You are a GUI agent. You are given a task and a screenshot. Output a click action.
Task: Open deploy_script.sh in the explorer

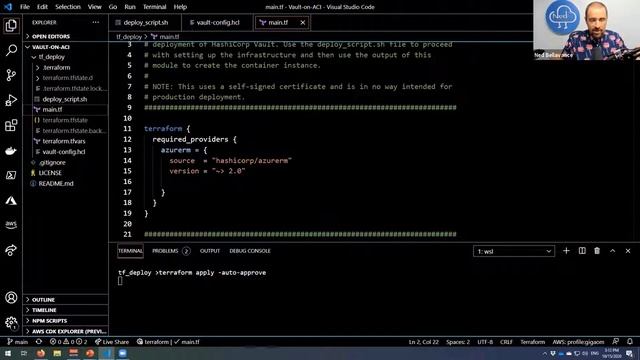point(66,99)
